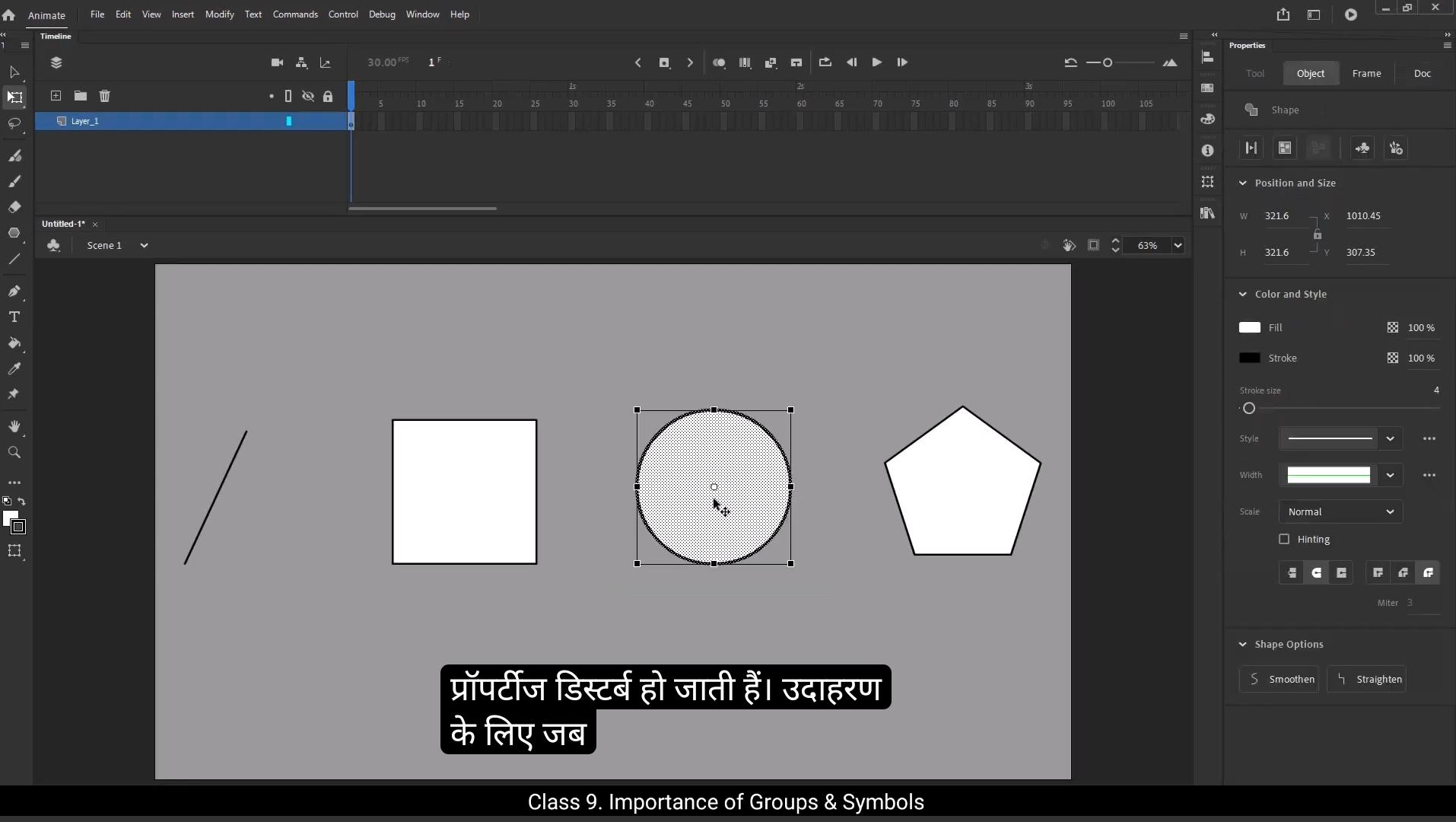Select the miter join option

tap(1378, 573)
